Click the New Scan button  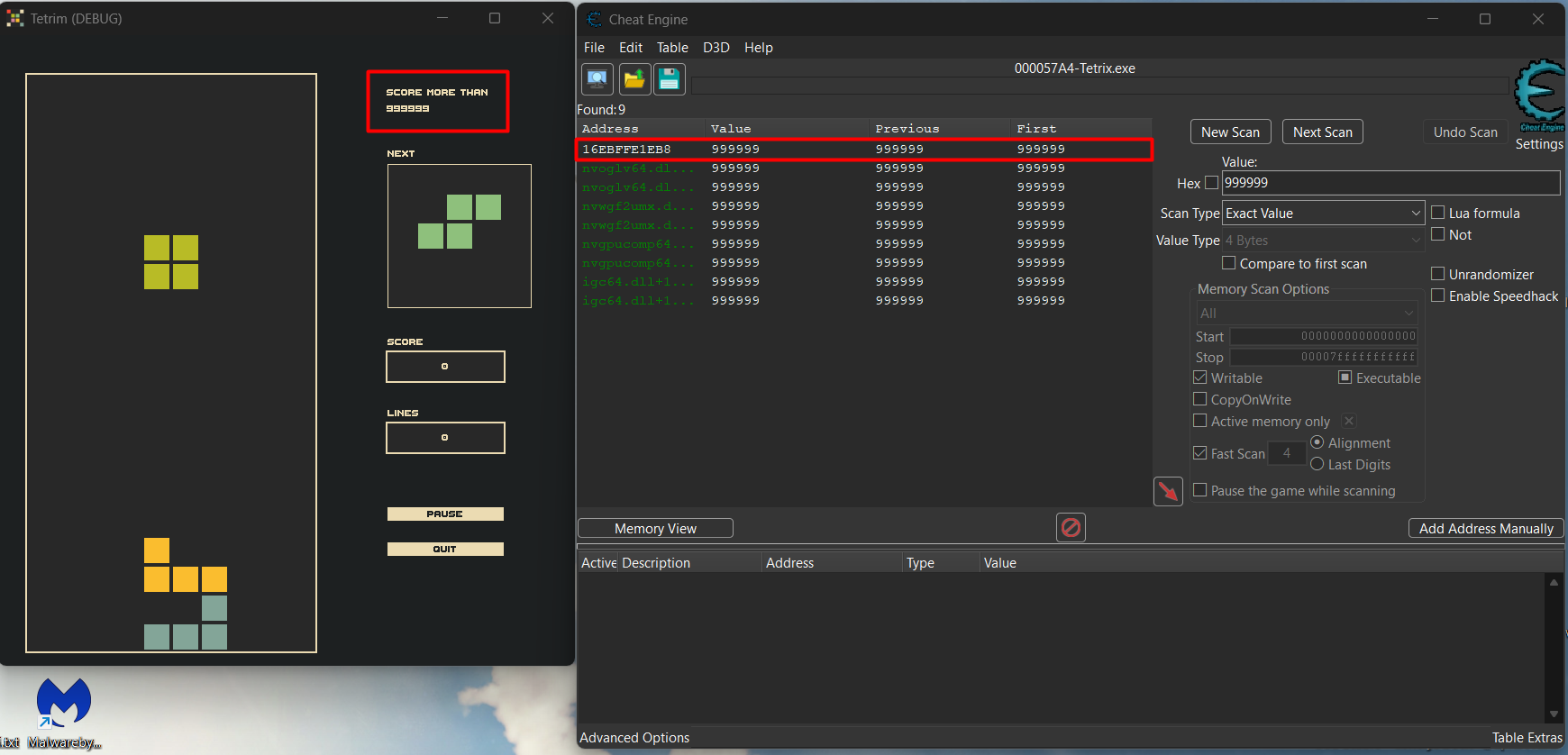pos(1231,132)
